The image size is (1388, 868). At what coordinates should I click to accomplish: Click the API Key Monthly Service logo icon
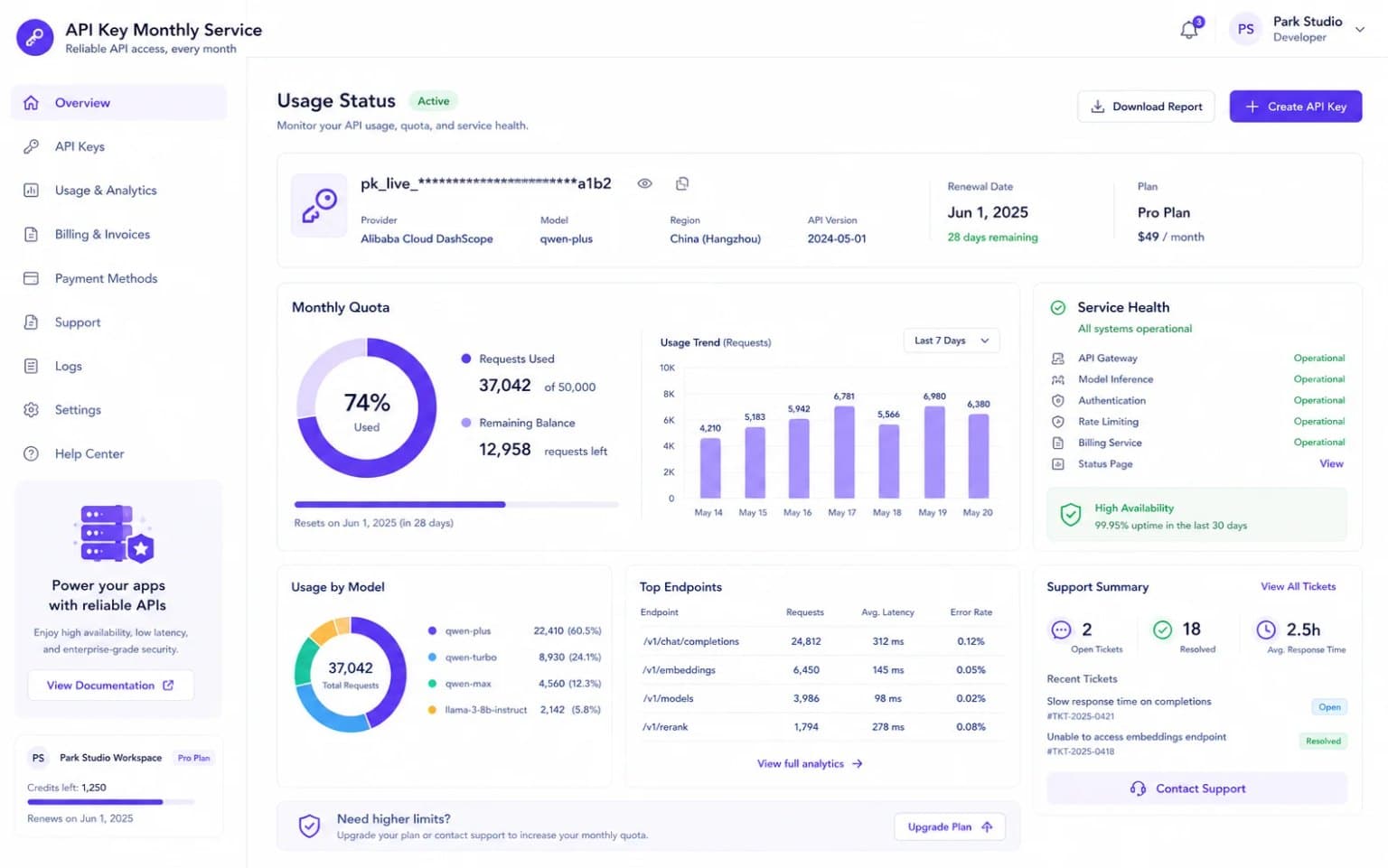[x=34, y=37]
